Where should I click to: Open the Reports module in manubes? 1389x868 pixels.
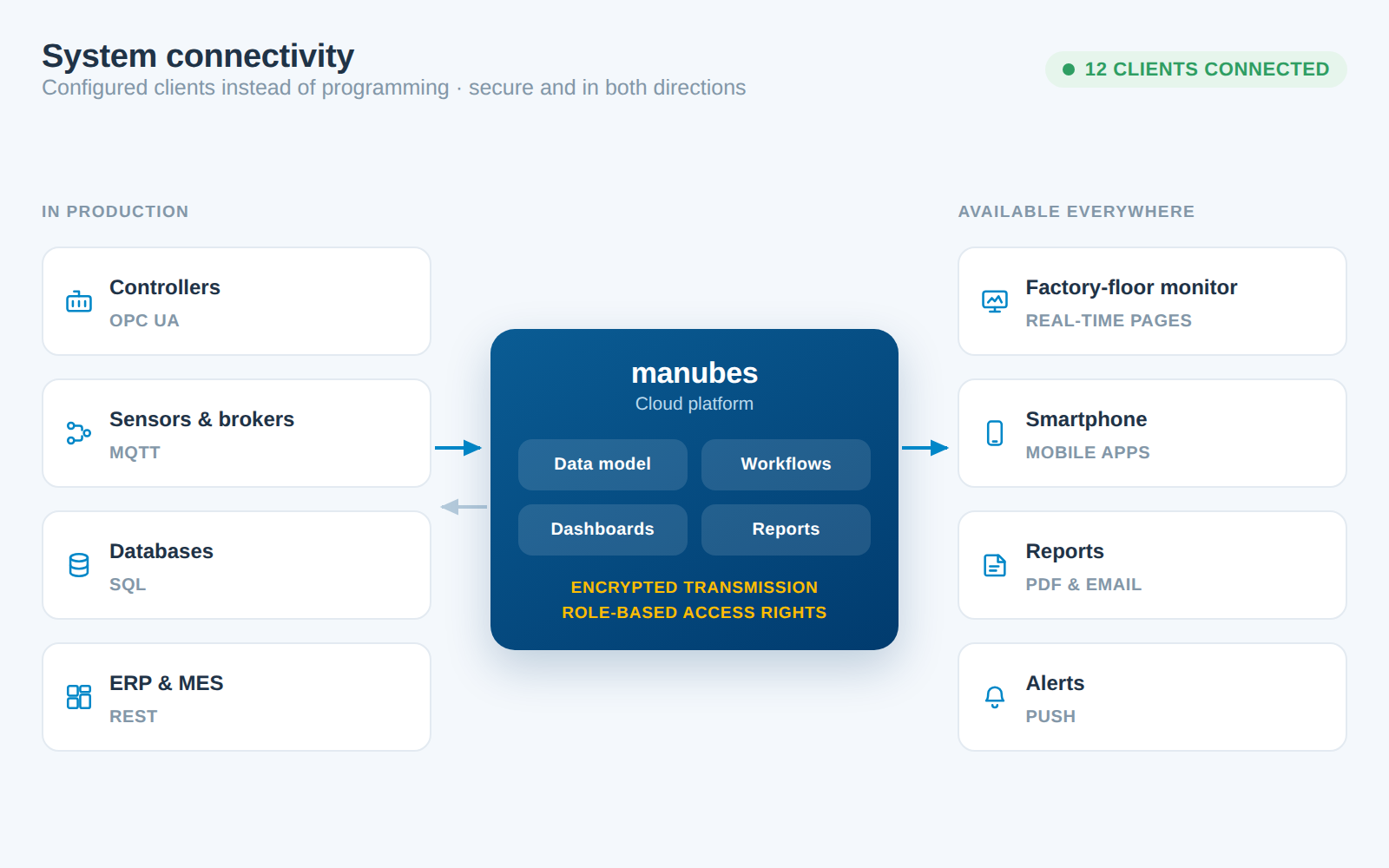tap(786, 529)
